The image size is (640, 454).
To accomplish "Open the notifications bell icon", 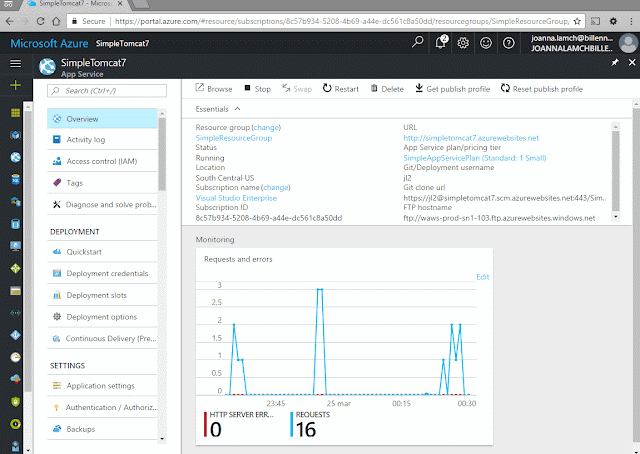I will pos(440,42).
